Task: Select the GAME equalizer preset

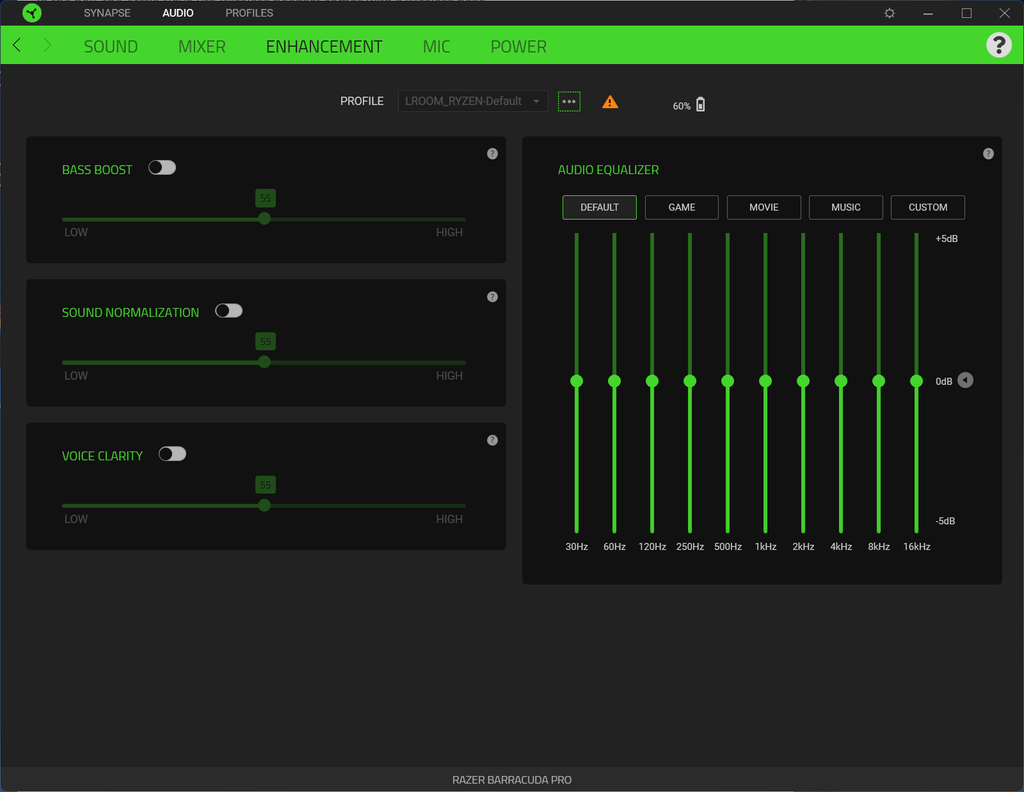Action: pyautogui.click(x=681, y=207)
